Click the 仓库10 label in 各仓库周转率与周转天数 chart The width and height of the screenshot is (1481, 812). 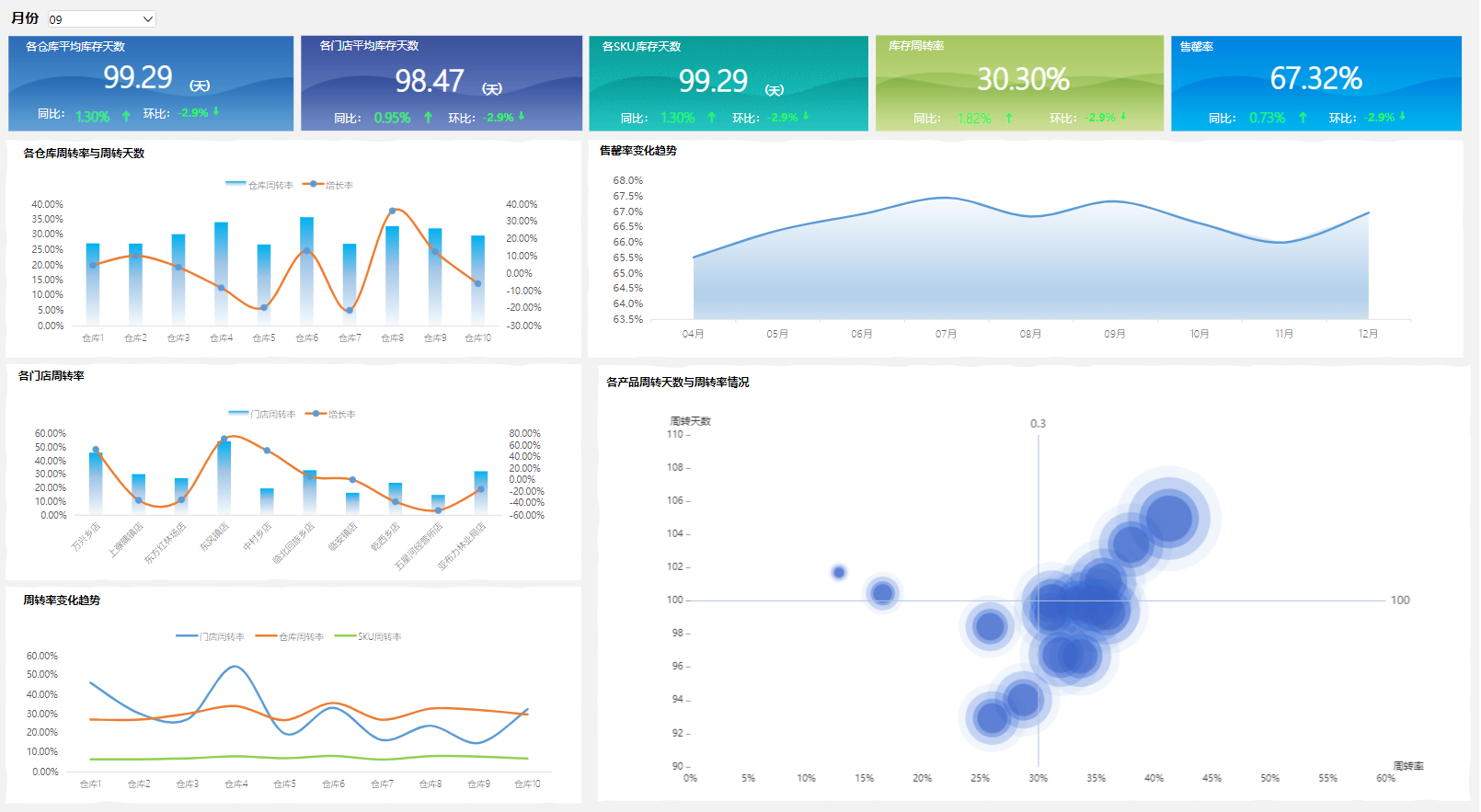coord(477,338)
